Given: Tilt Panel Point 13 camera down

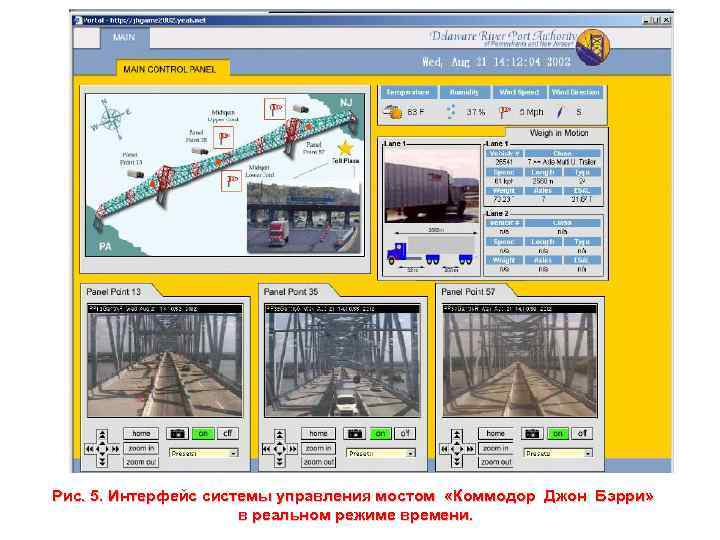Looking at the screenshot, I should (102, 461).
